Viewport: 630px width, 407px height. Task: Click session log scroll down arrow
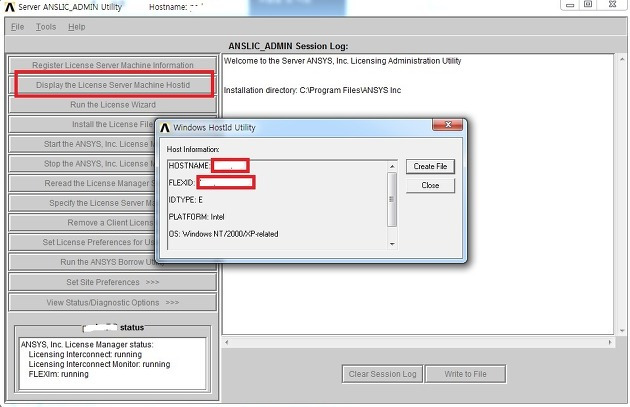point(622,331)
